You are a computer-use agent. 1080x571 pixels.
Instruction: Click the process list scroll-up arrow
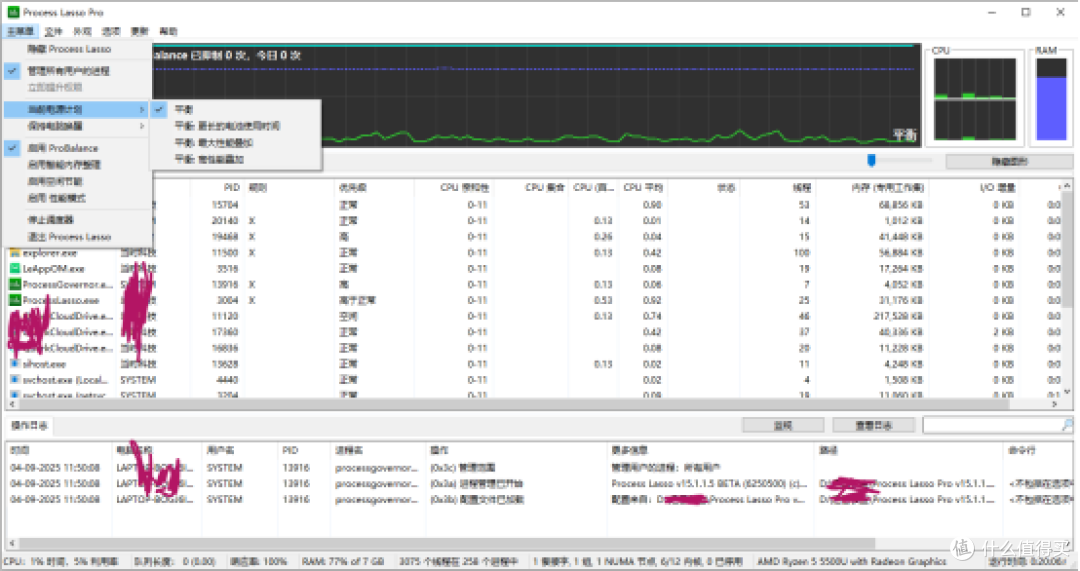coord(1067,186)
